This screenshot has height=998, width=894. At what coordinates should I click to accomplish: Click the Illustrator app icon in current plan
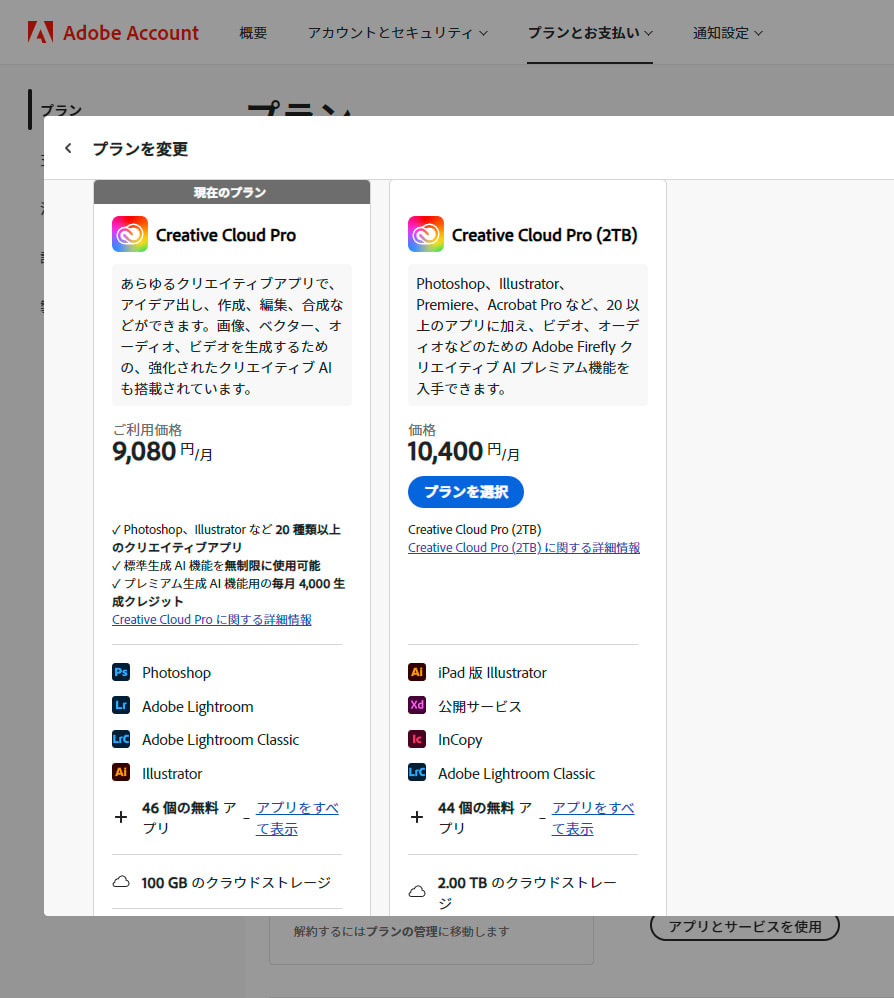click(x=121, y=773)
